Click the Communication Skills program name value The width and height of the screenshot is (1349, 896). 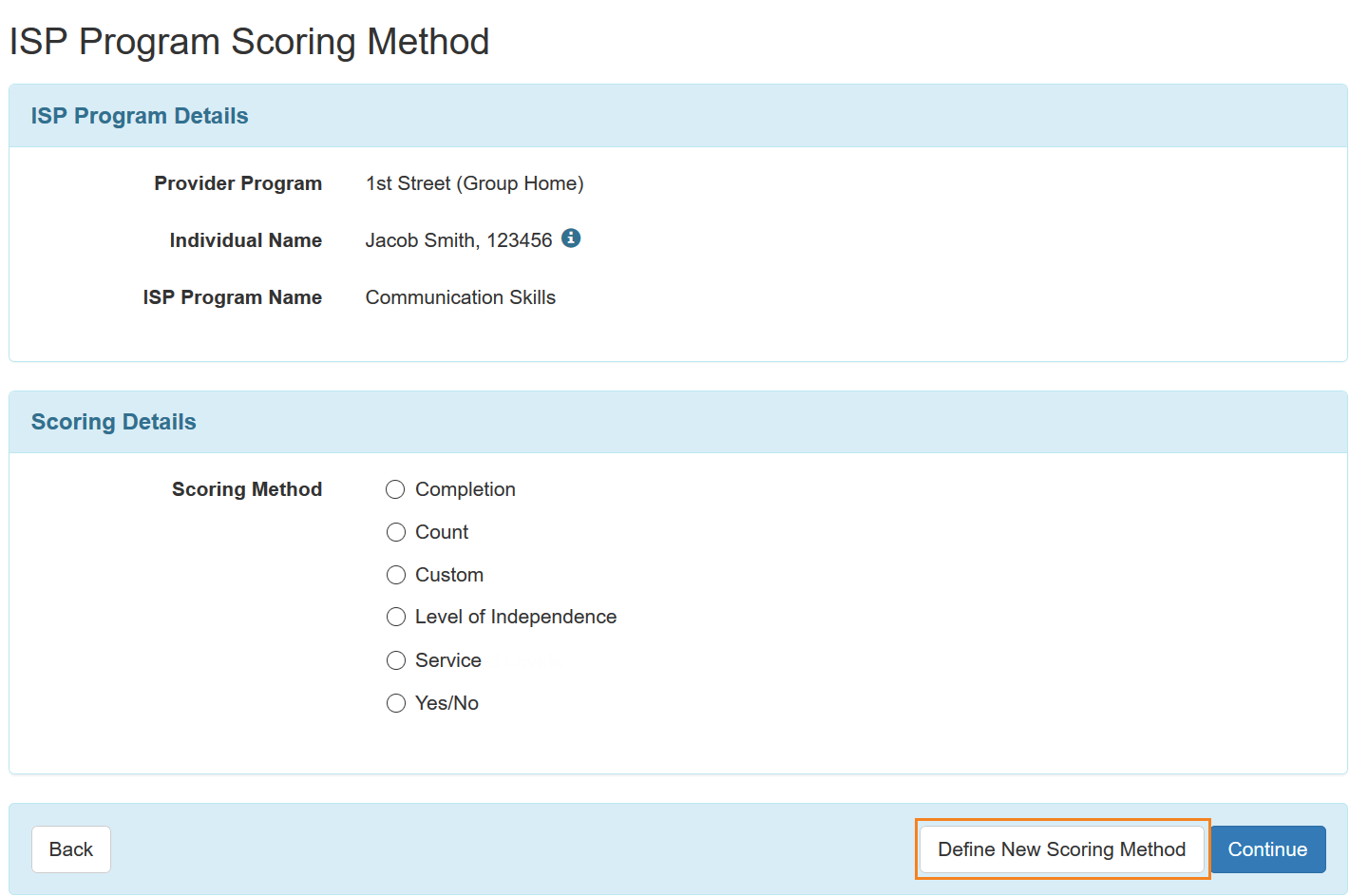point(460,297)
